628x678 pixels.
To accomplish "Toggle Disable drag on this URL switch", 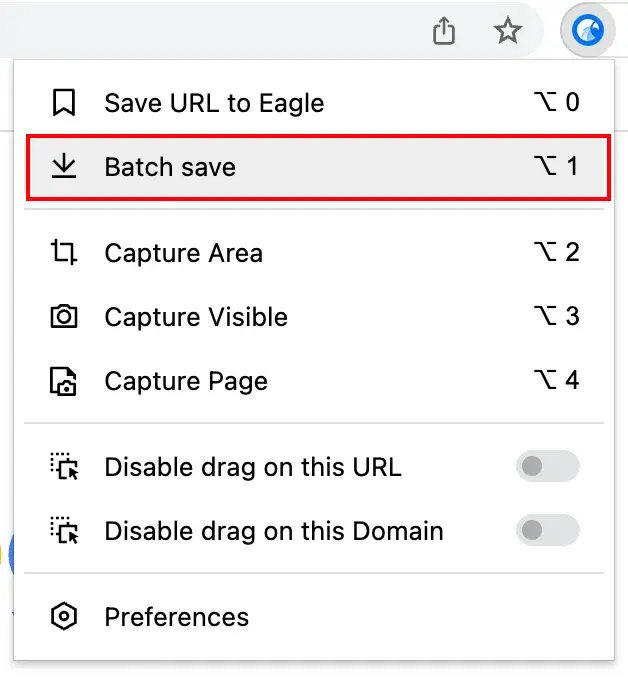I will pos(548,466).
